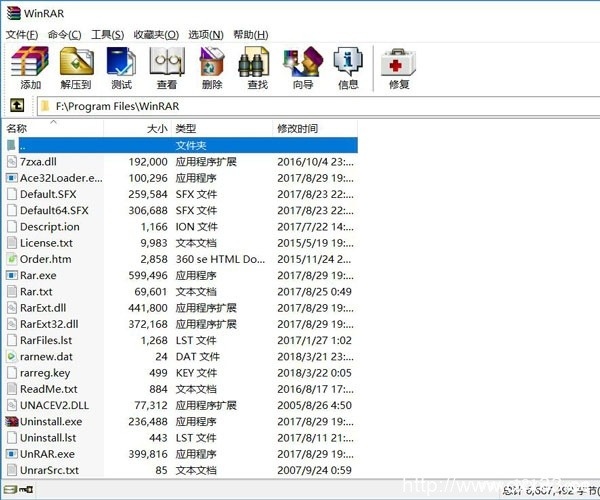
Task: Open the Tools (工具) menu
Action: [108, 35]
